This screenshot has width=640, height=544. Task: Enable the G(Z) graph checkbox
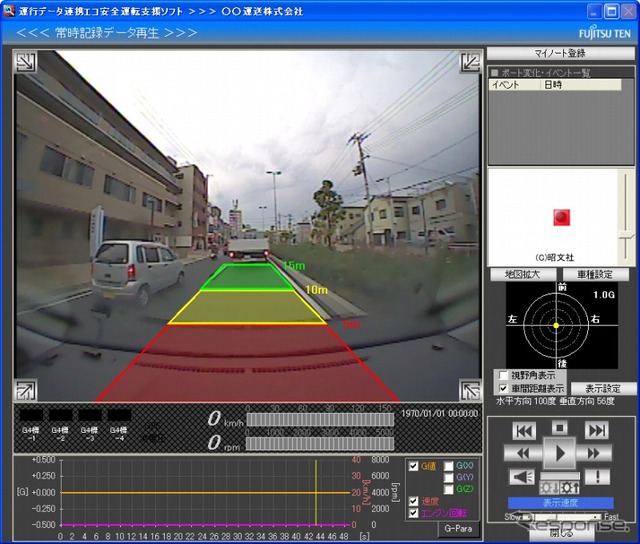click(449, 489)
